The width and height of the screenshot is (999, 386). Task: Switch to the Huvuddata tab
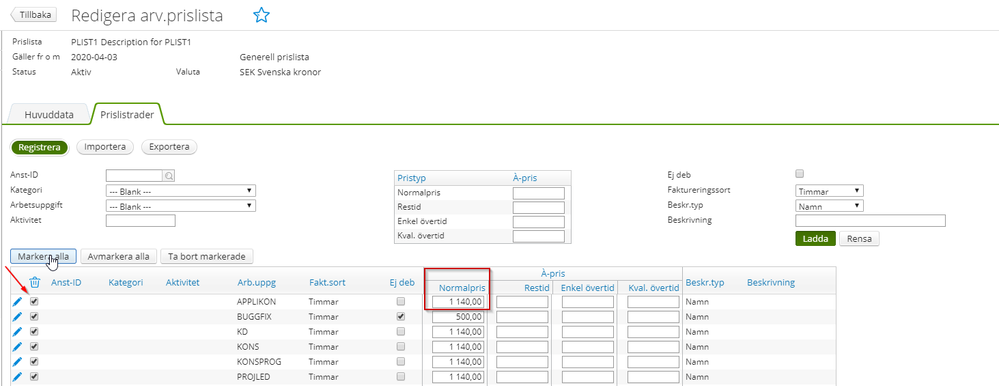click(49, 115)
